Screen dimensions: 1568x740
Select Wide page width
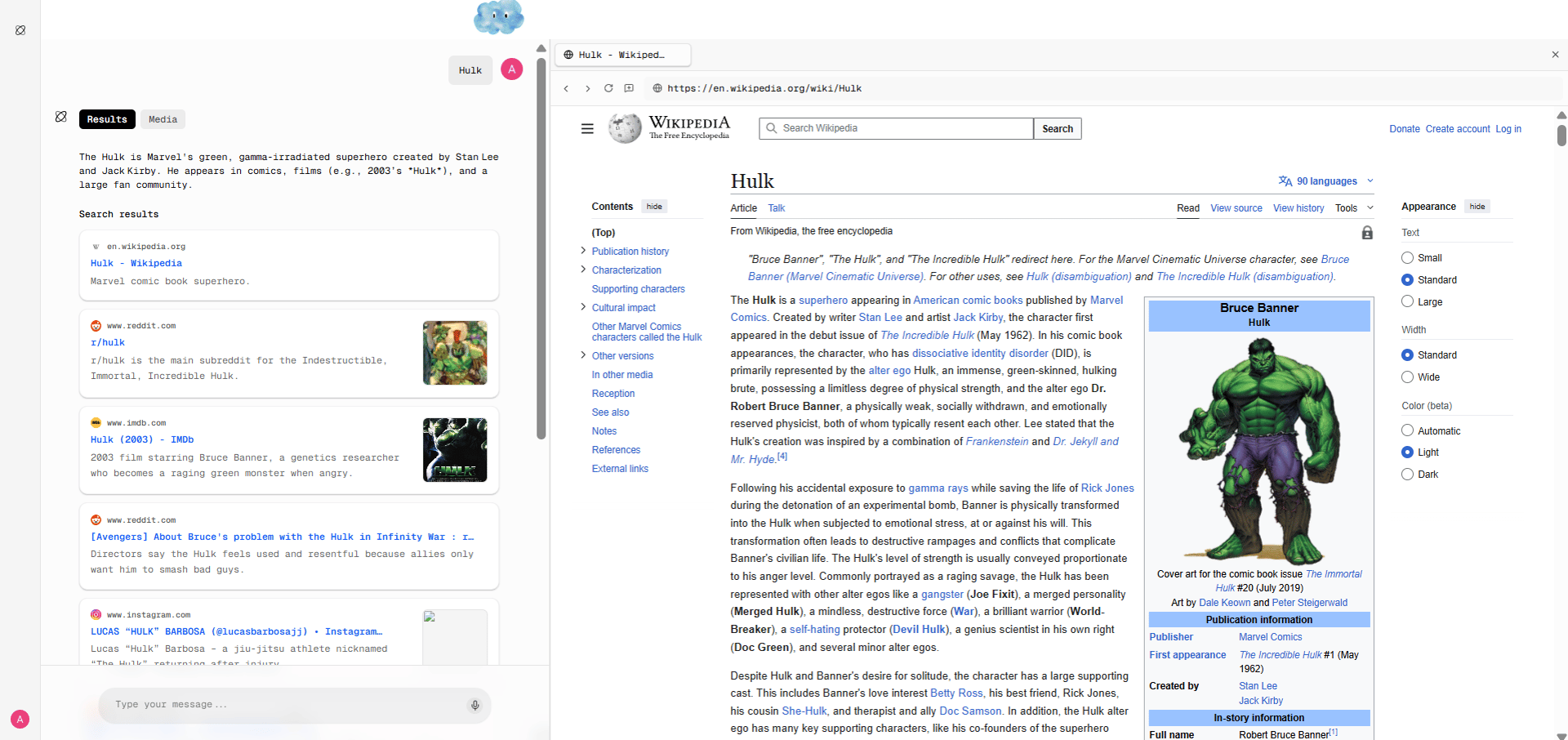[1407, 377]
